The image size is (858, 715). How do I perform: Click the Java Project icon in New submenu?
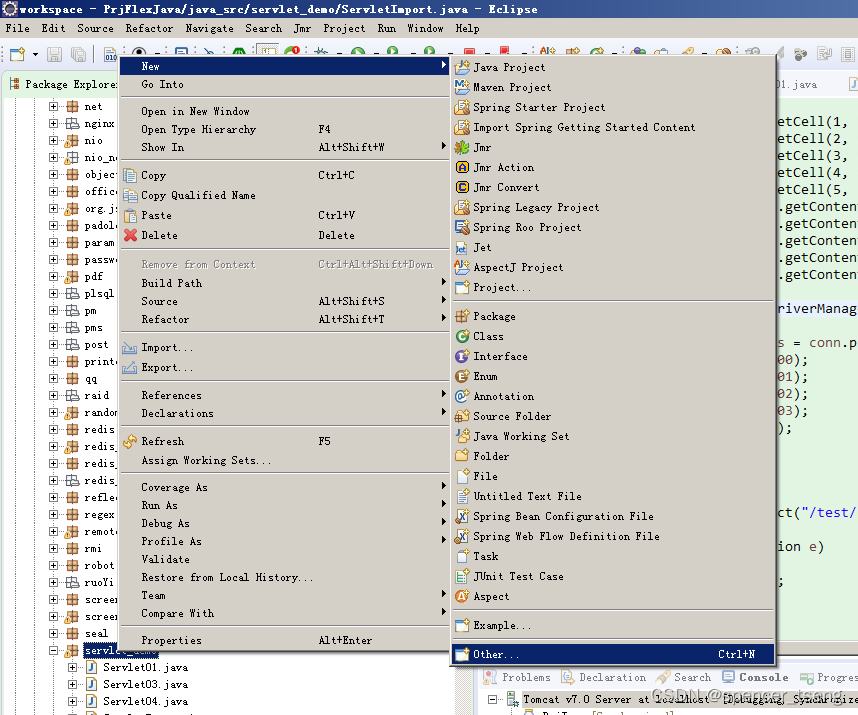coord(462,67)
